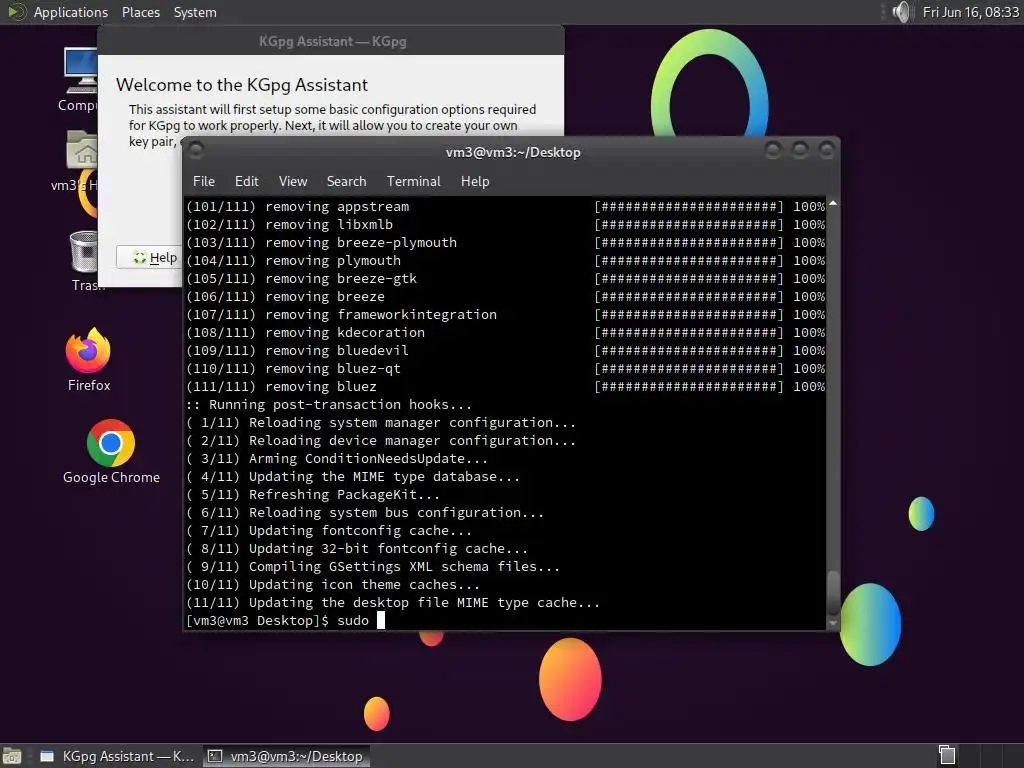Open the terminal View menu
Viewport: 1024px width, 768px height.
coord(293,182)
